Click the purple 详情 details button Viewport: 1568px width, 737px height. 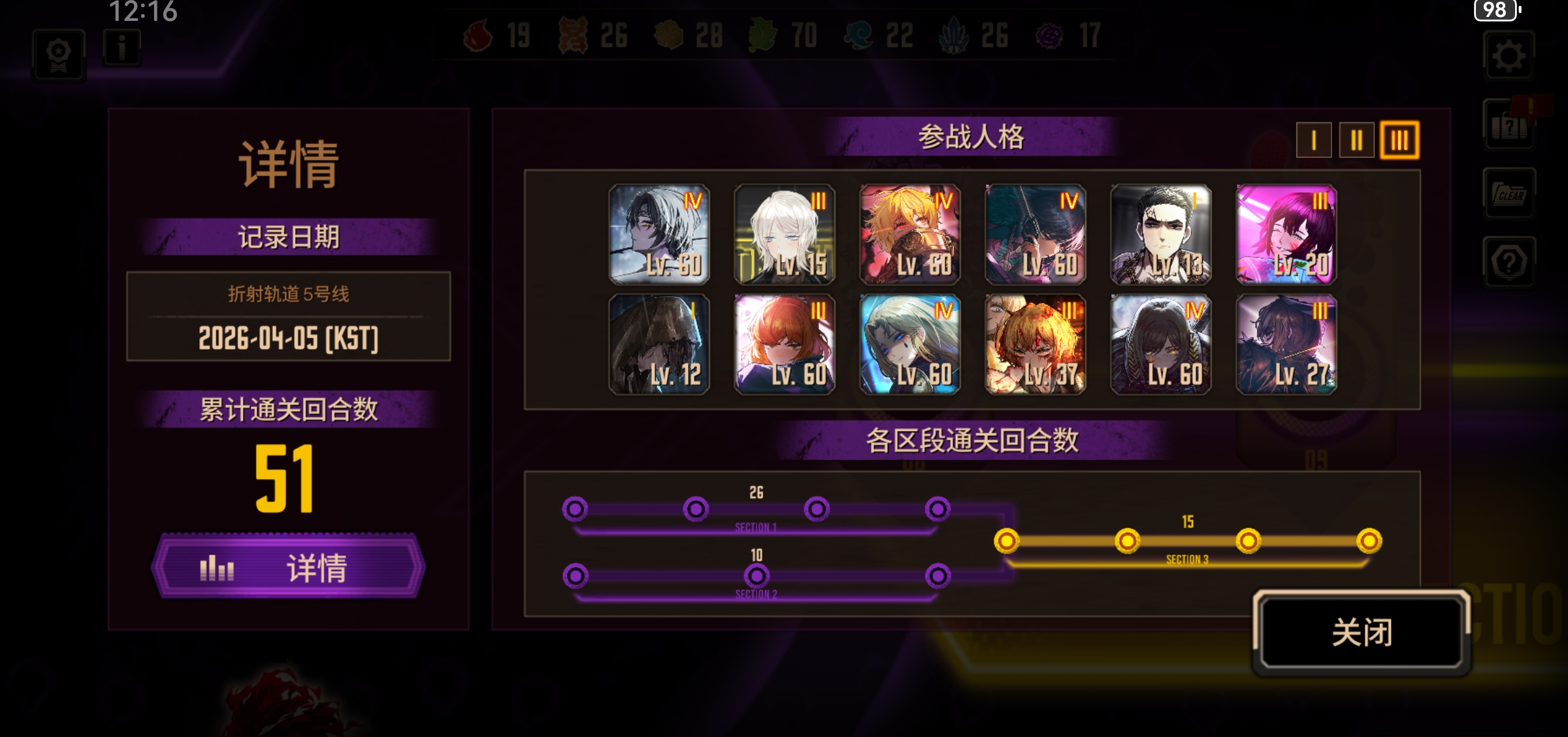point(288,566)
